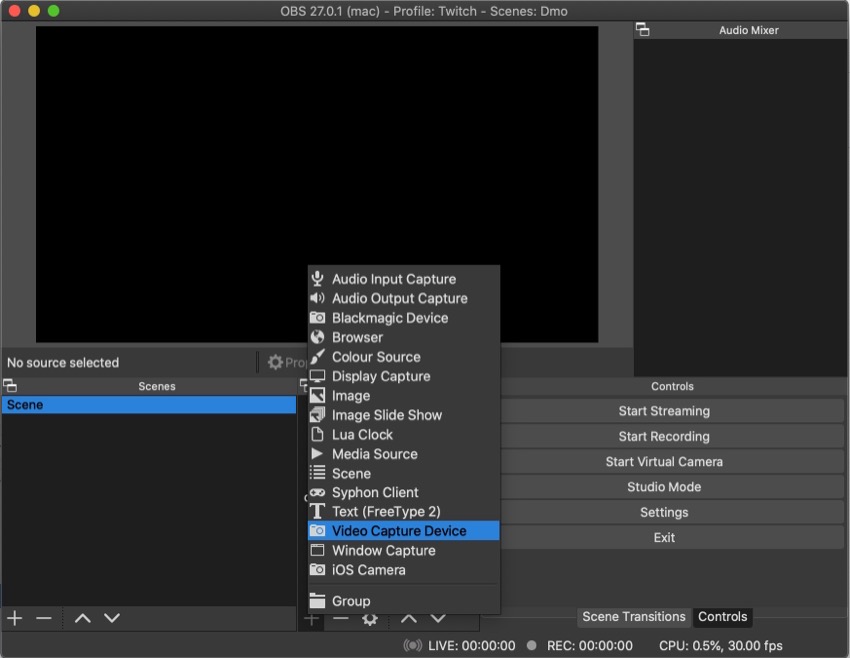The image size is (850, 658).
Task: Select Video Capture Device
Action: point(403,531)
